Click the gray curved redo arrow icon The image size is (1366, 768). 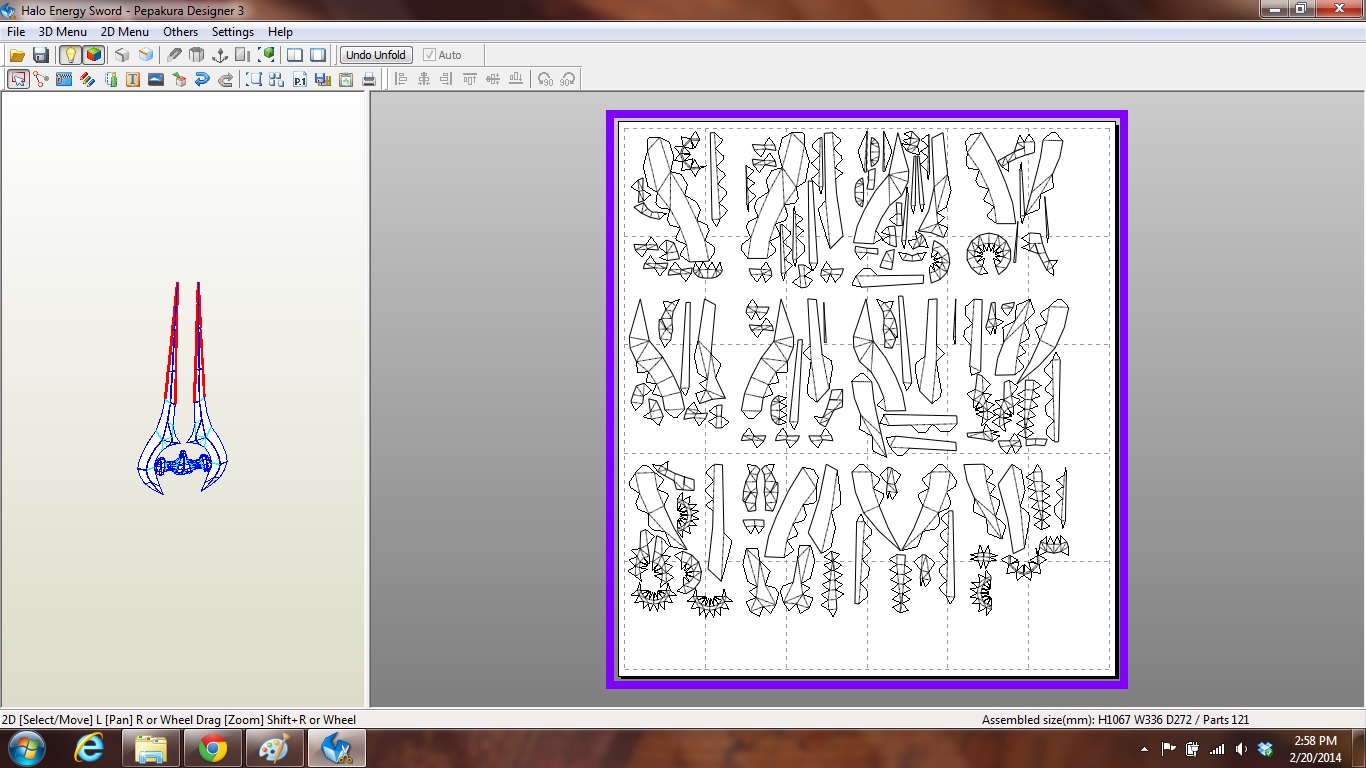coord(226,79)
